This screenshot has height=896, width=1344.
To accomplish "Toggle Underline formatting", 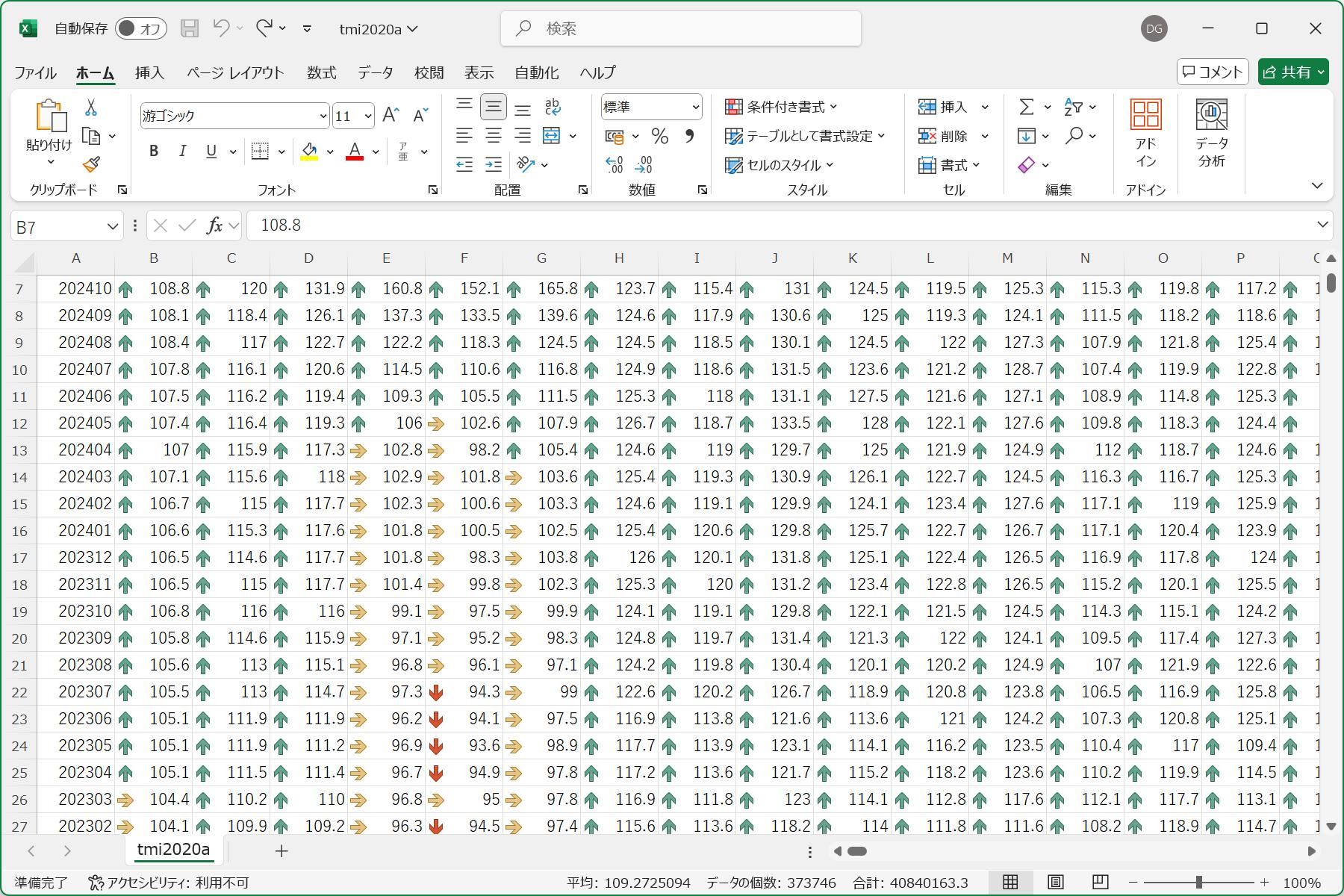I will click(211, 152).
